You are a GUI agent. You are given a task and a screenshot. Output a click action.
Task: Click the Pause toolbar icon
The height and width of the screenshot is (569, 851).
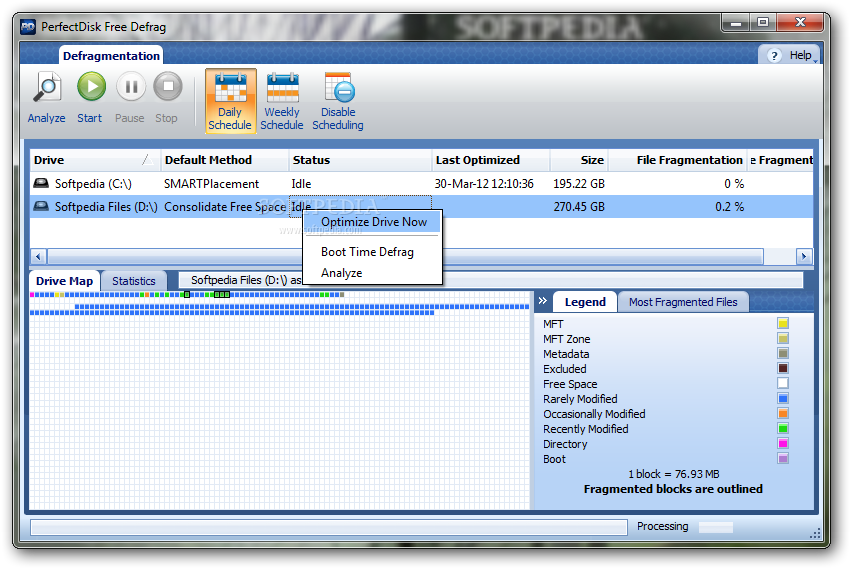pos(131,87)
